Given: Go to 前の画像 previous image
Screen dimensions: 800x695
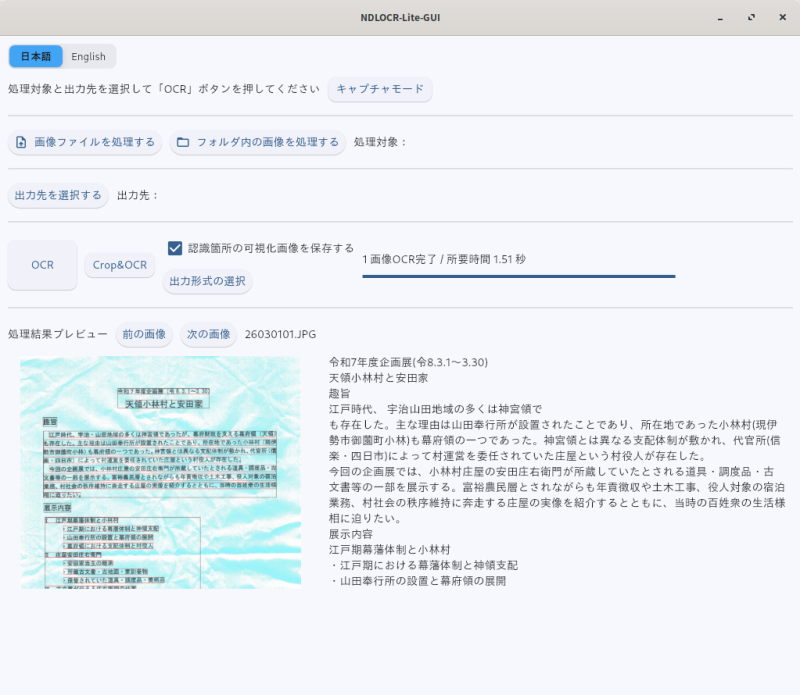Looking at the screenshot, I should coord(146,334).
